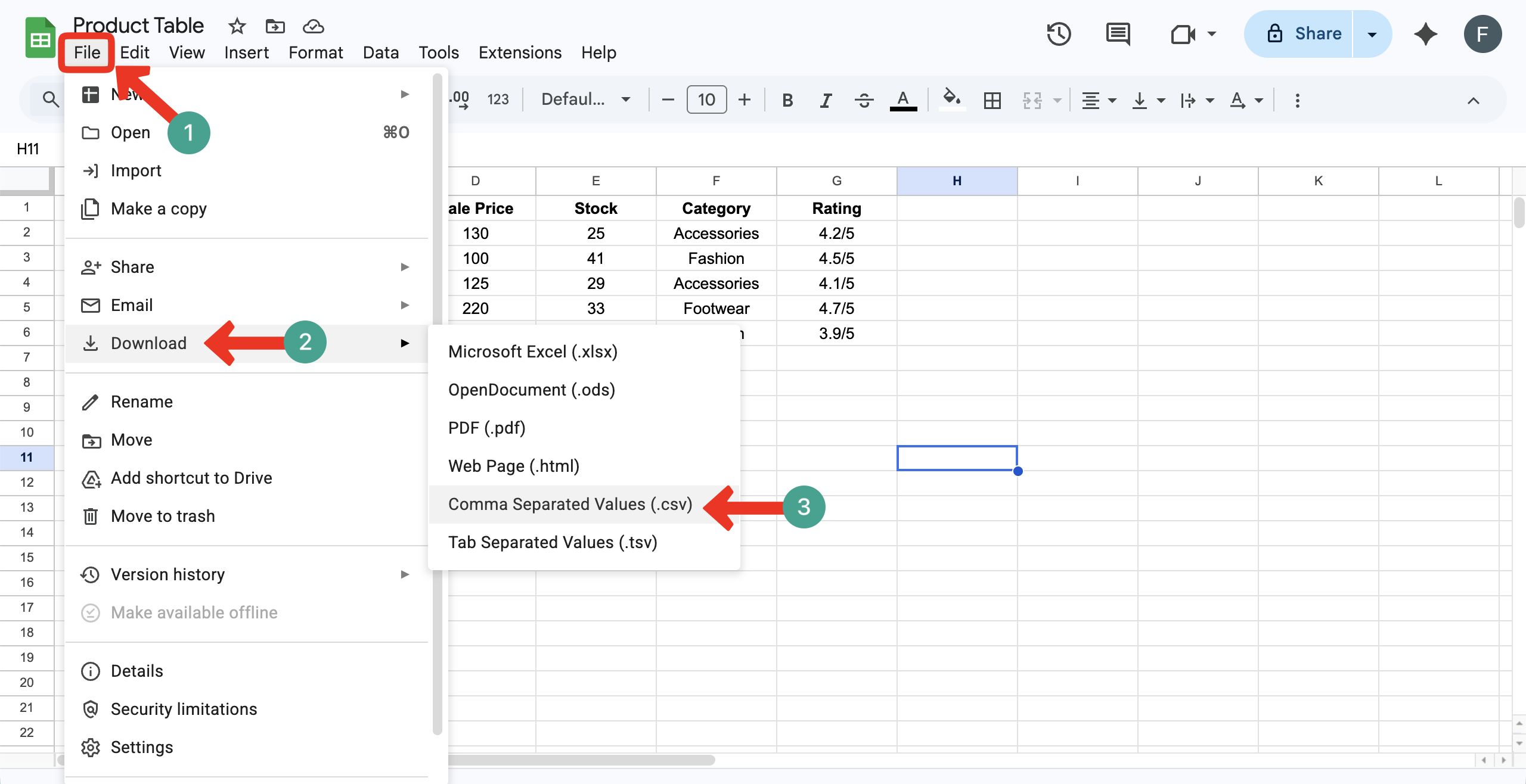Image resolution: width=1526 pixels, height=784 pixels.
Task: Open the borders tool
Action: (992, 100)
